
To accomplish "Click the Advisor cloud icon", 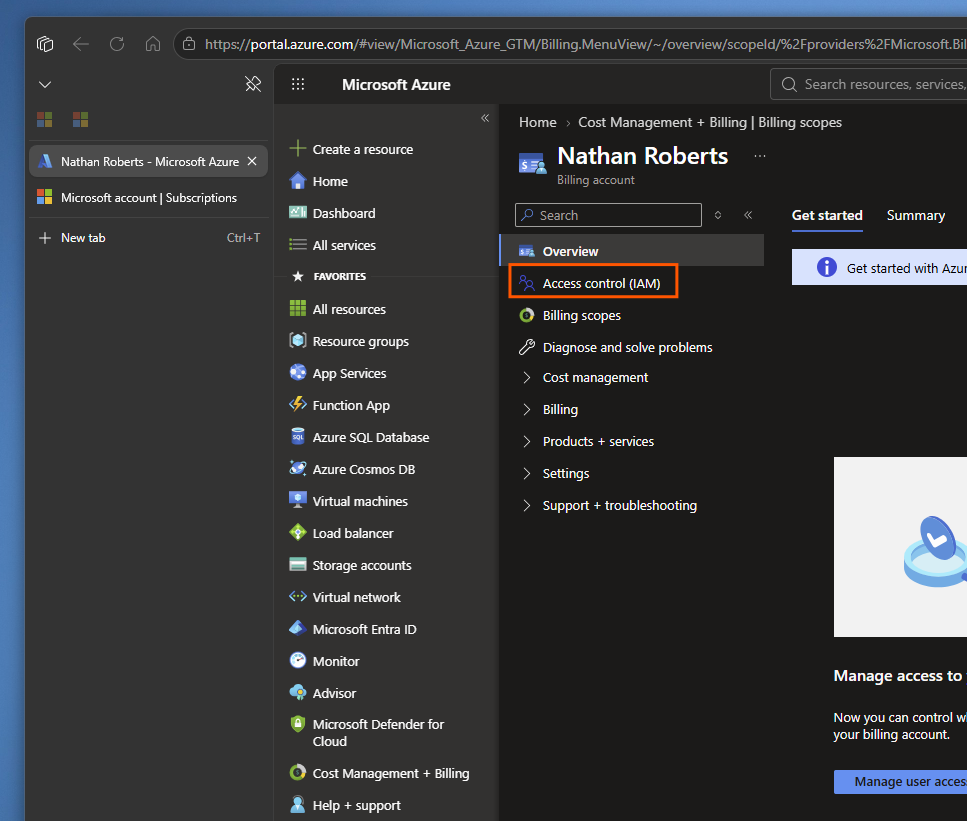I will pos(298,693).
